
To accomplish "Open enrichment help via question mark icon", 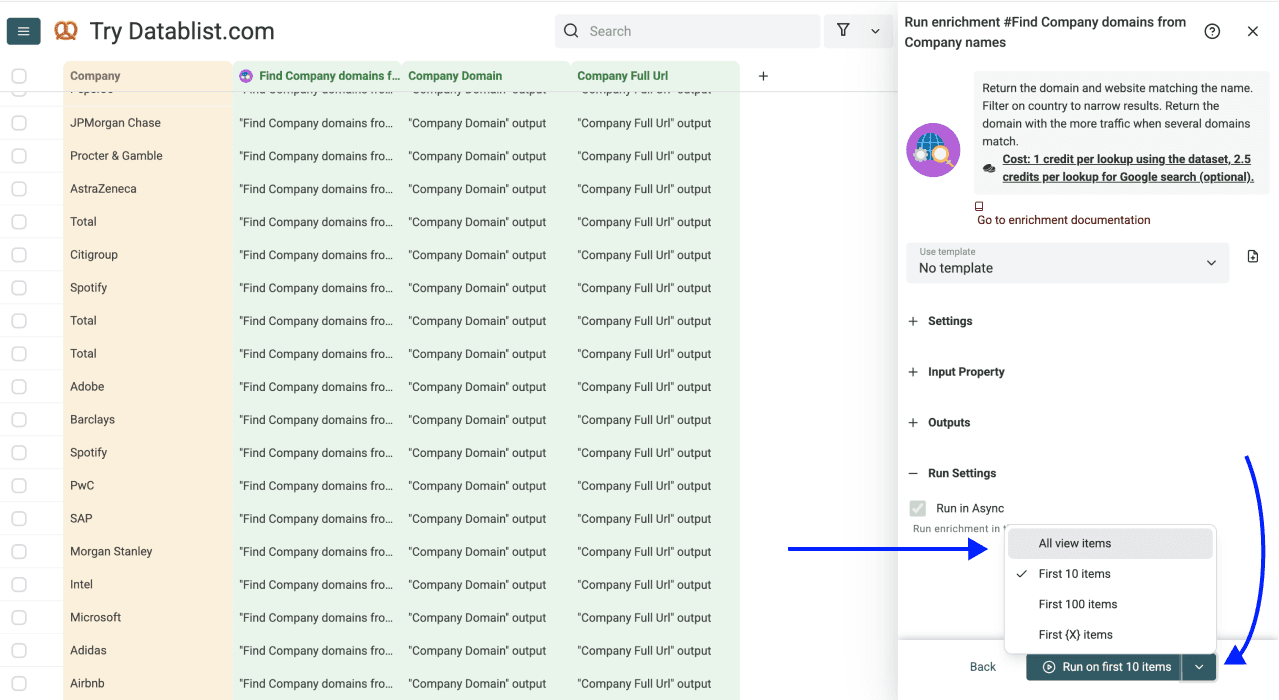I will [x=1212, y=31].
